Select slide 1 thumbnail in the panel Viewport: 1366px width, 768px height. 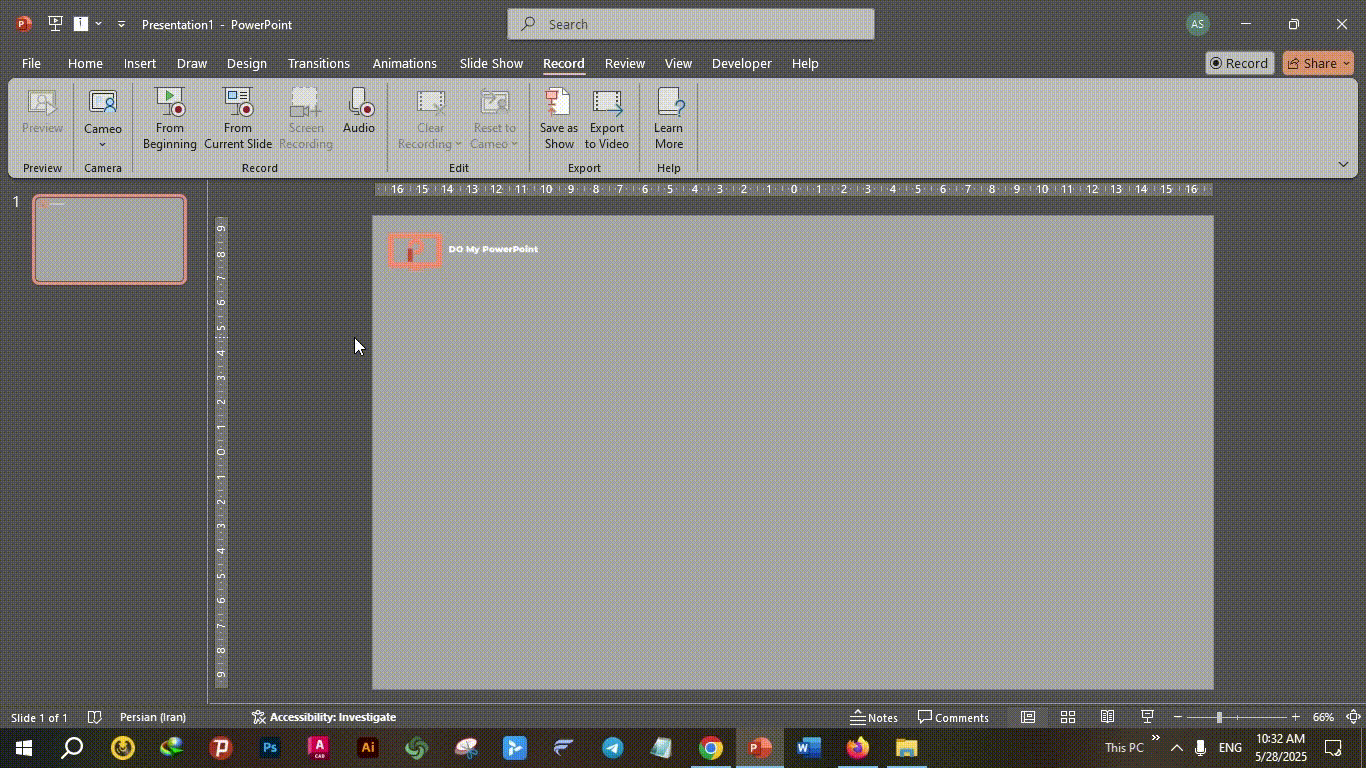pos(109,238)
